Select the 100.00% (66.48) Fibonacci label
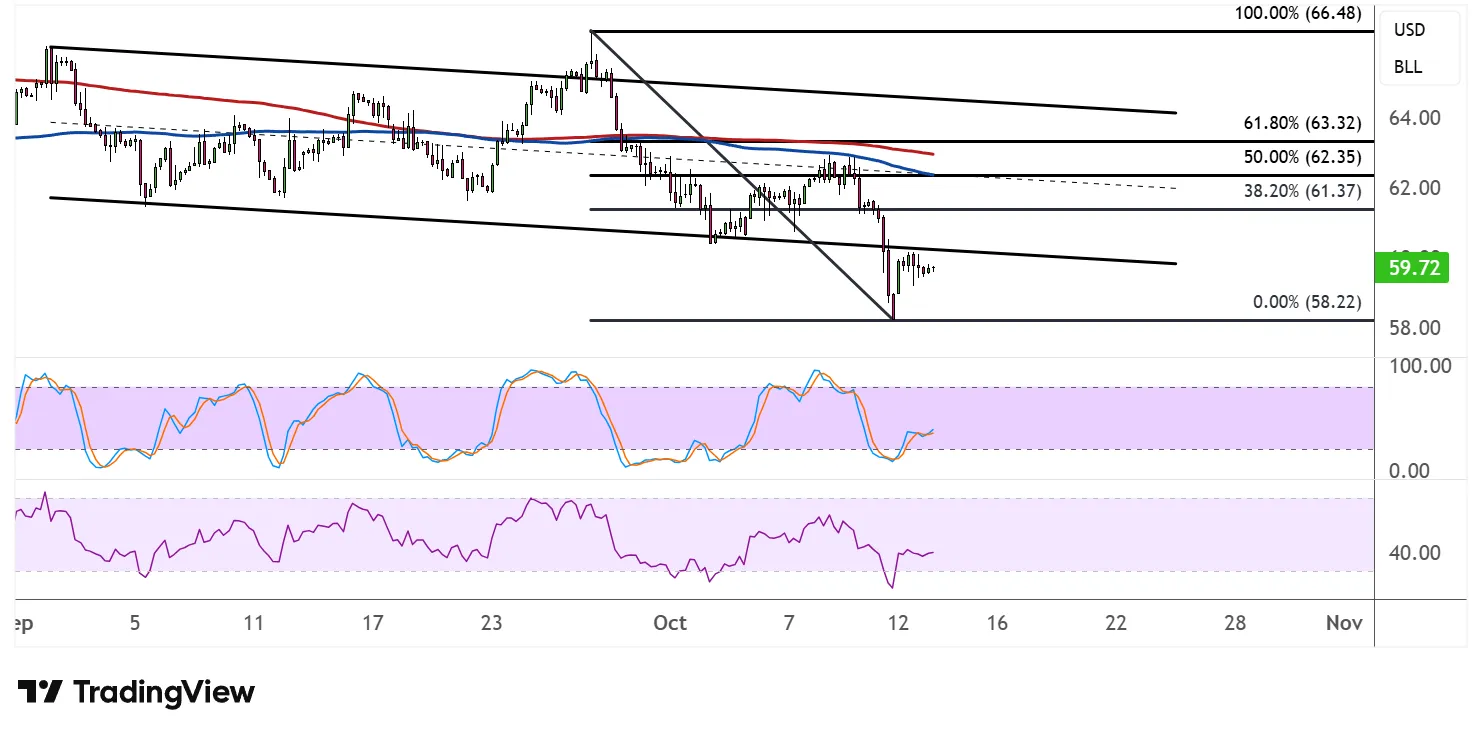Screen dimensions: 1482x737 click(x=1298, y=13)
